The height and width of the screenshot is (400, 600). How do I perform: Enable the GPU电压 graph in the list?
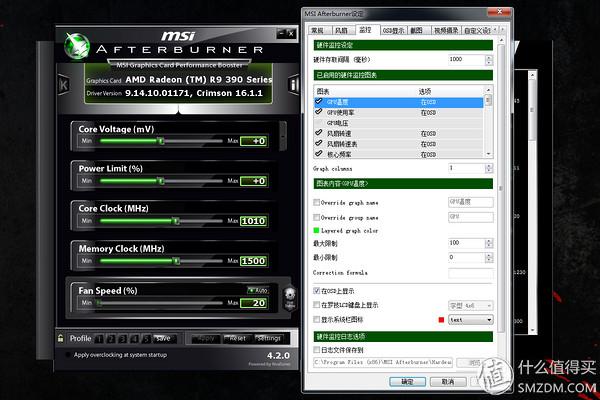pyautogui.click(x=318, y=122)
